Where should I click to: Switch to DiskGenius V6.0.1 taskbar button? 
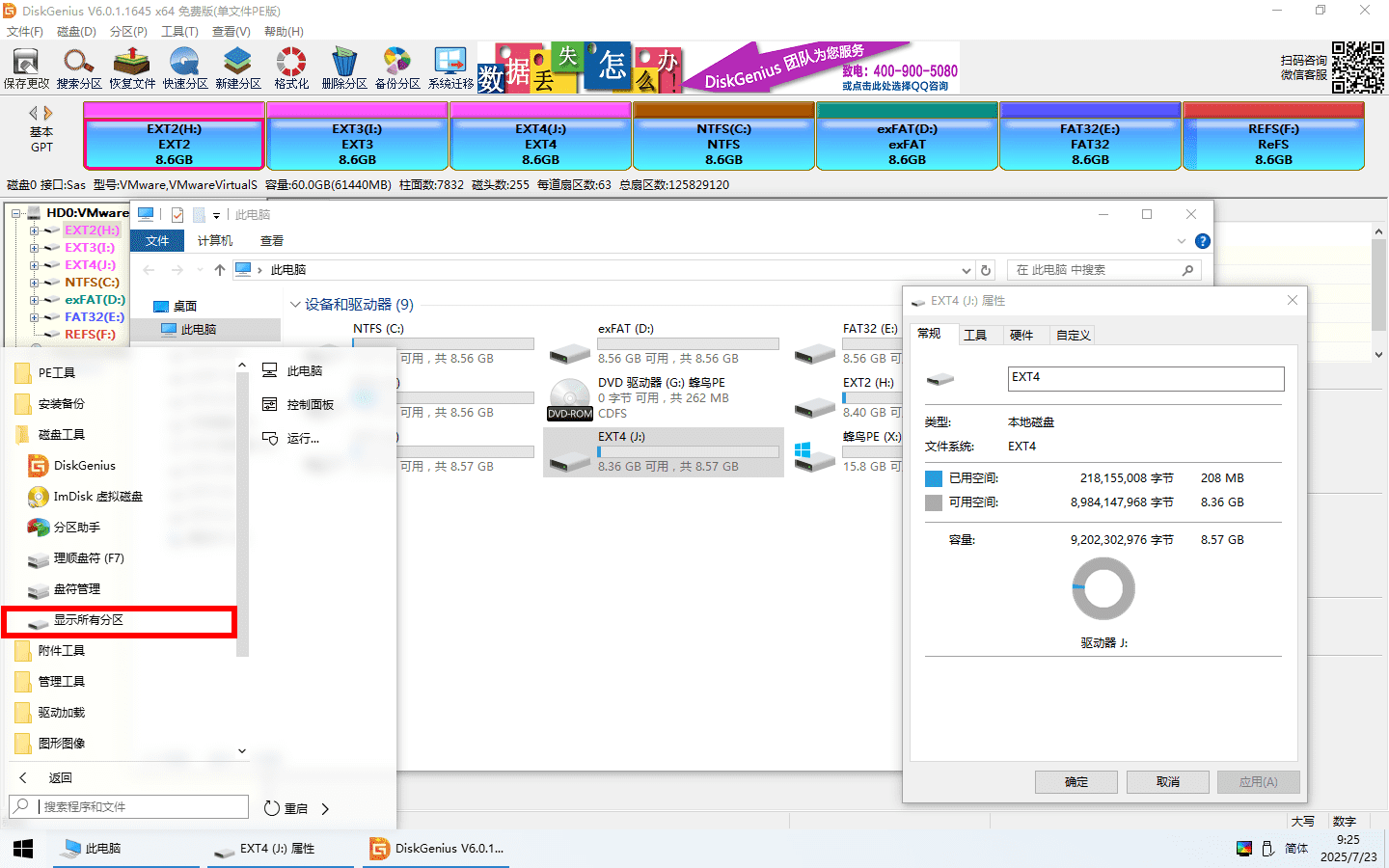coord(437,849)
